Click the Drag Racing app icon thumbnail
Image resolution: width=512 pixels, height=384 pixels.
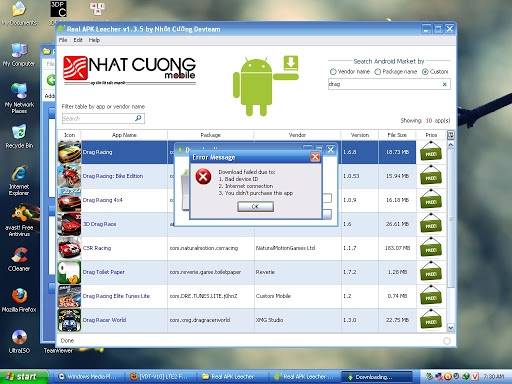(x=69, y=152)
